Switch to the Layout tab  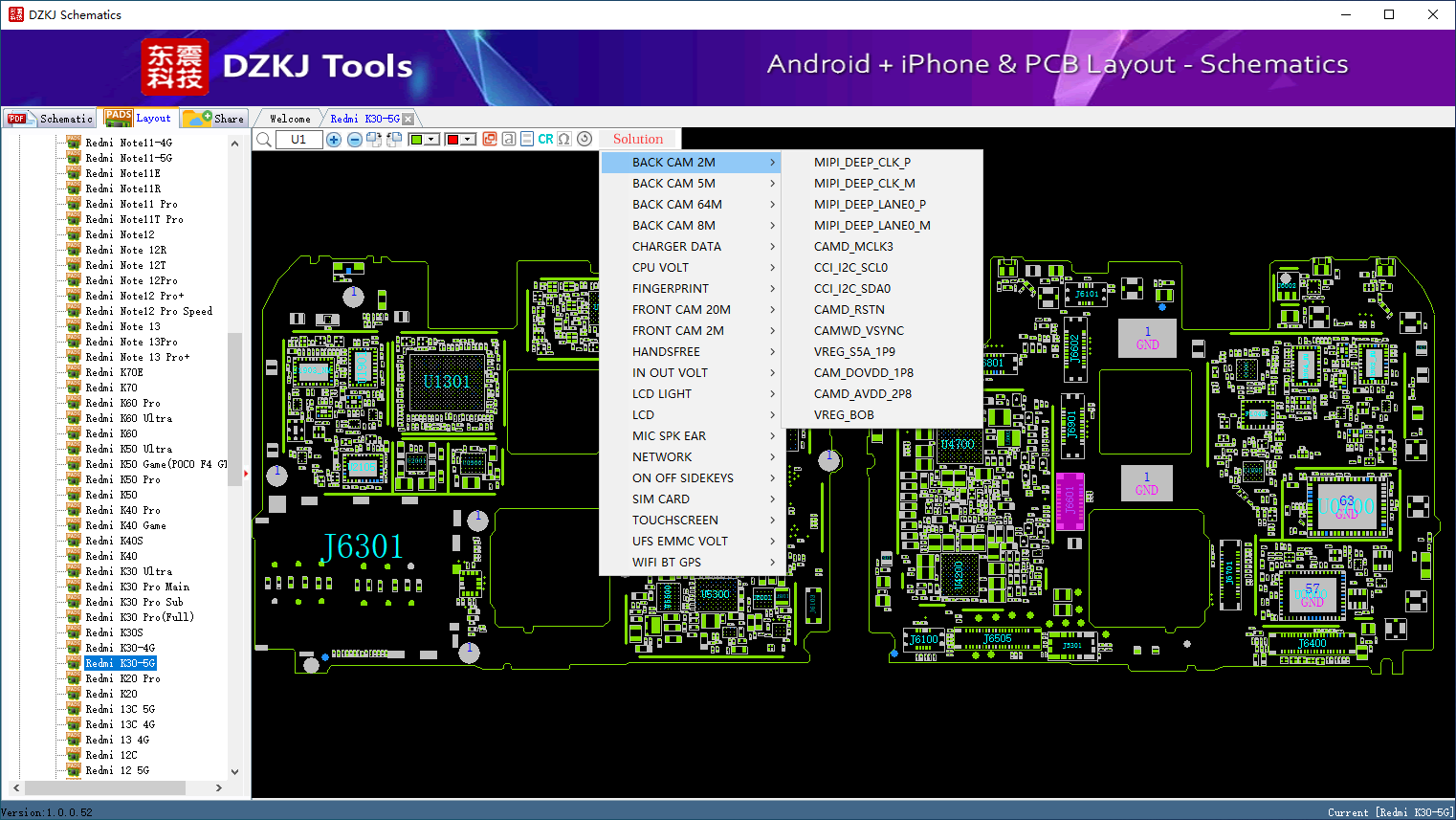(139, 118)
